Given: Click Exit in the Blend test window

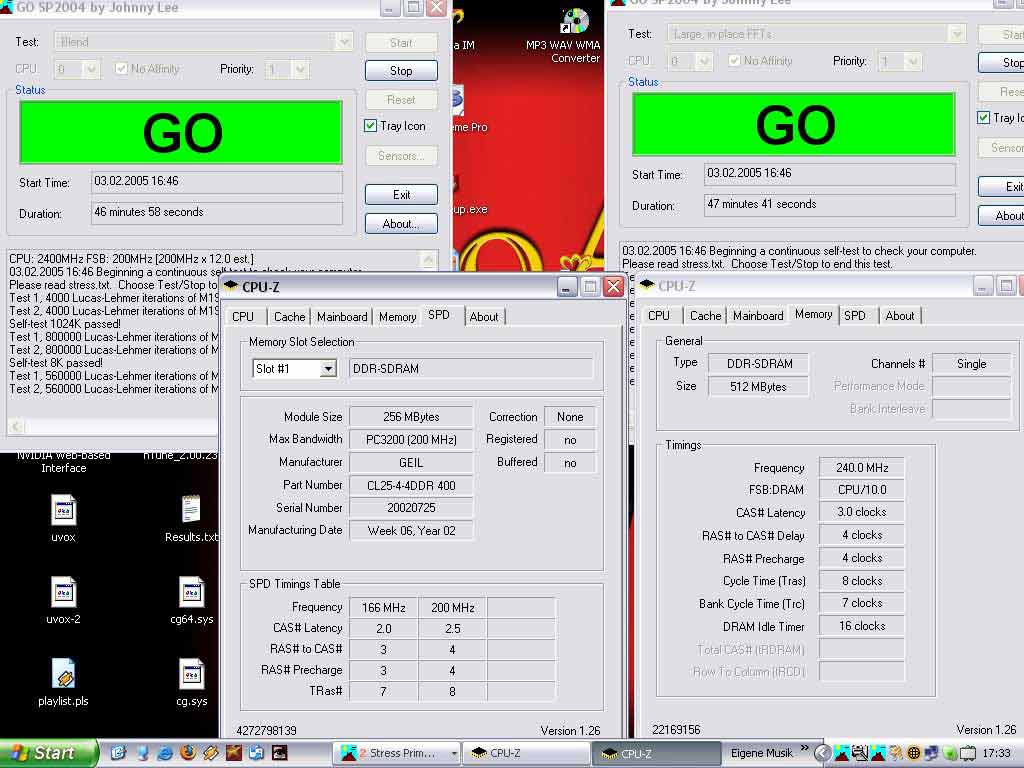Looking at the screenshot, I should 401,195.
